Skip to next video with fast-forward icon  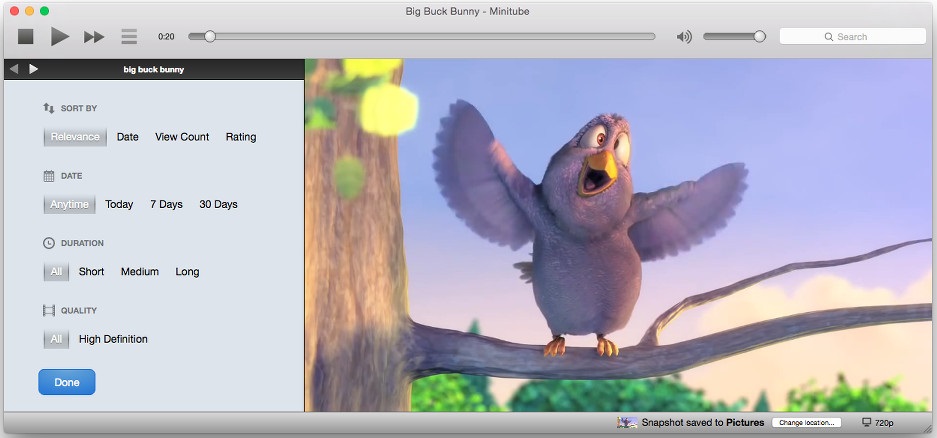(94, 37)
